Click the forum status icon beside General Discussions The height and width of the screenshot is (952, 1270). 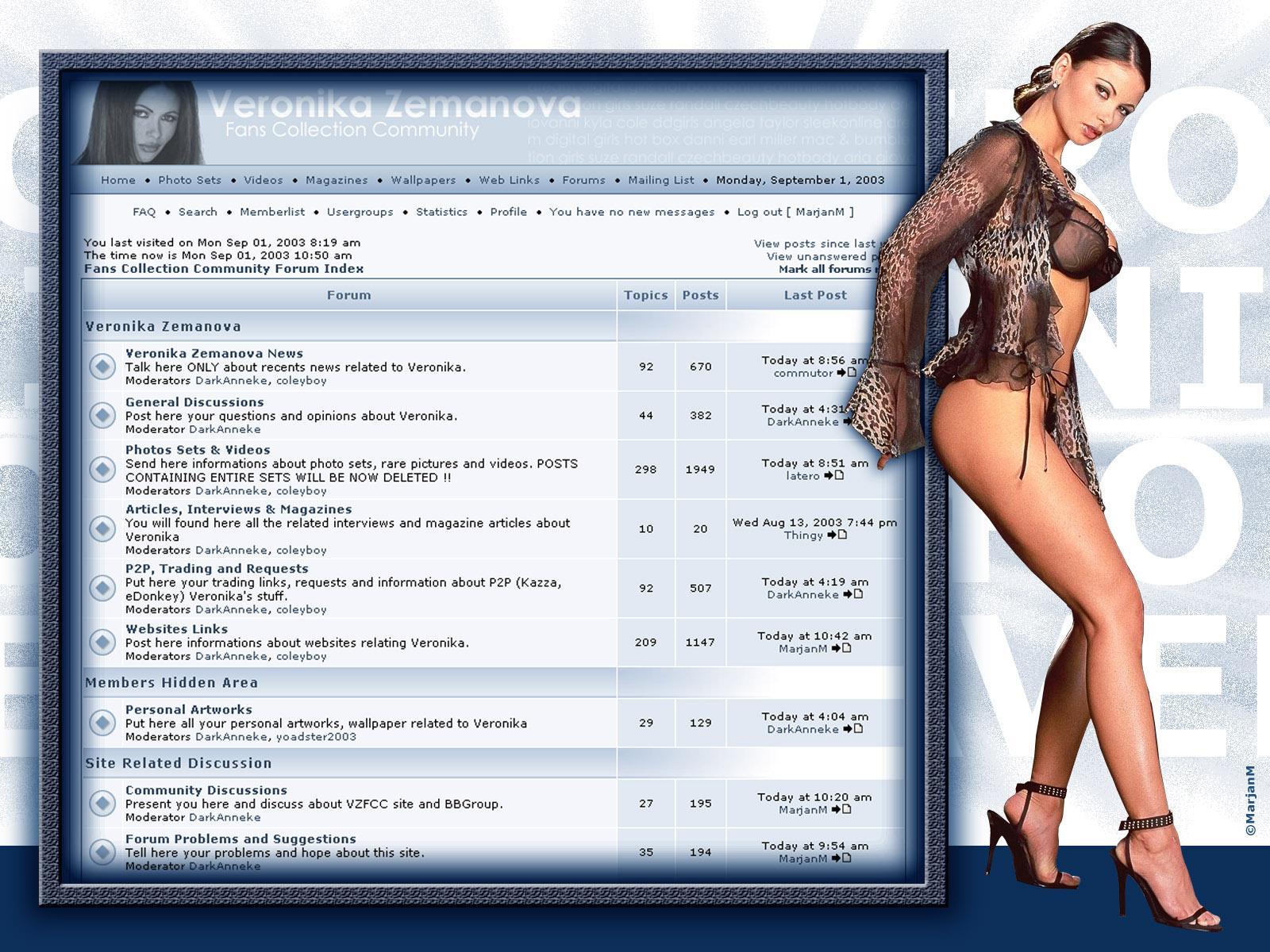tap(102, 415)
